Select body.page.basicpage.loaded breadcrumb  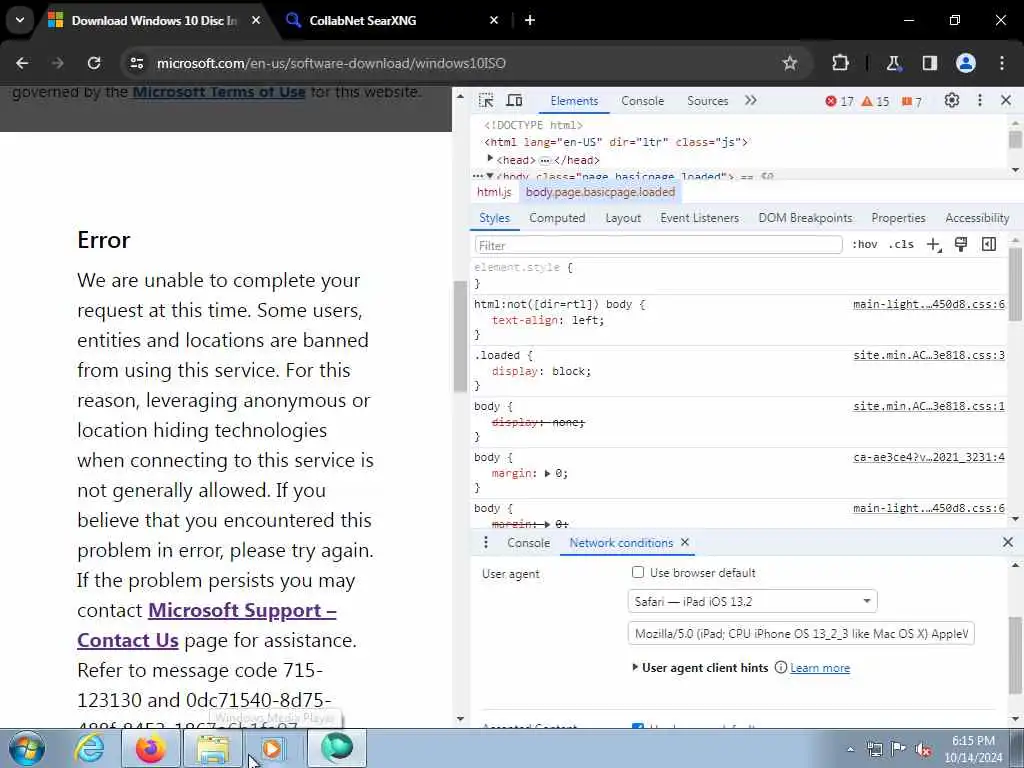tap(600, 192)
